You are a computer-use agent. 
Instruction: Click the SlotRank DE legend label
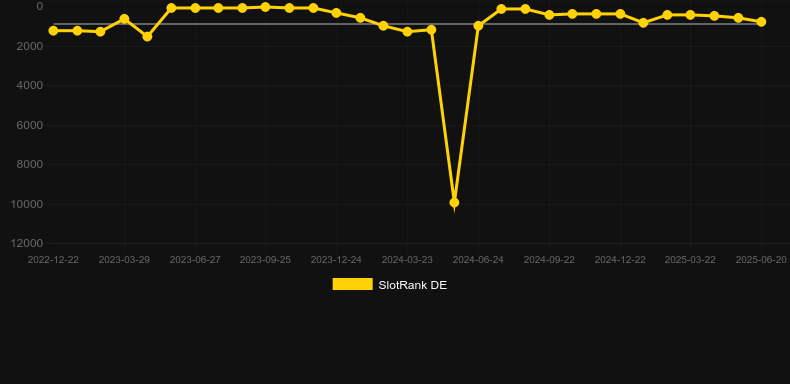tap(413, 285)
